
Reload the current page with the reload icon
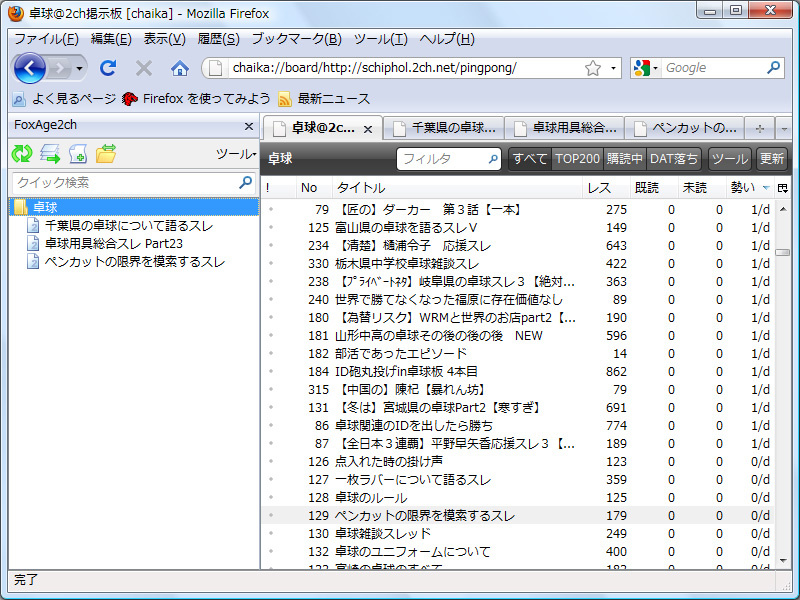tap(108, 68)
